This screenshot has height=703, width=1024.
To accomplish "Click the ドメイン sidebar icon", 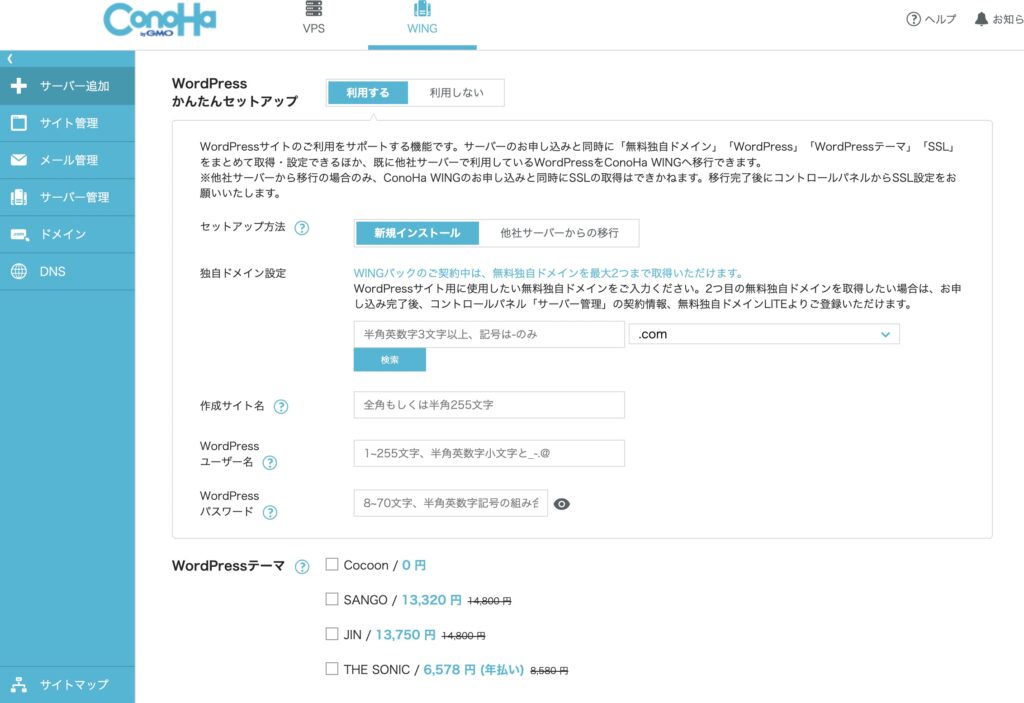I will 20,235.
